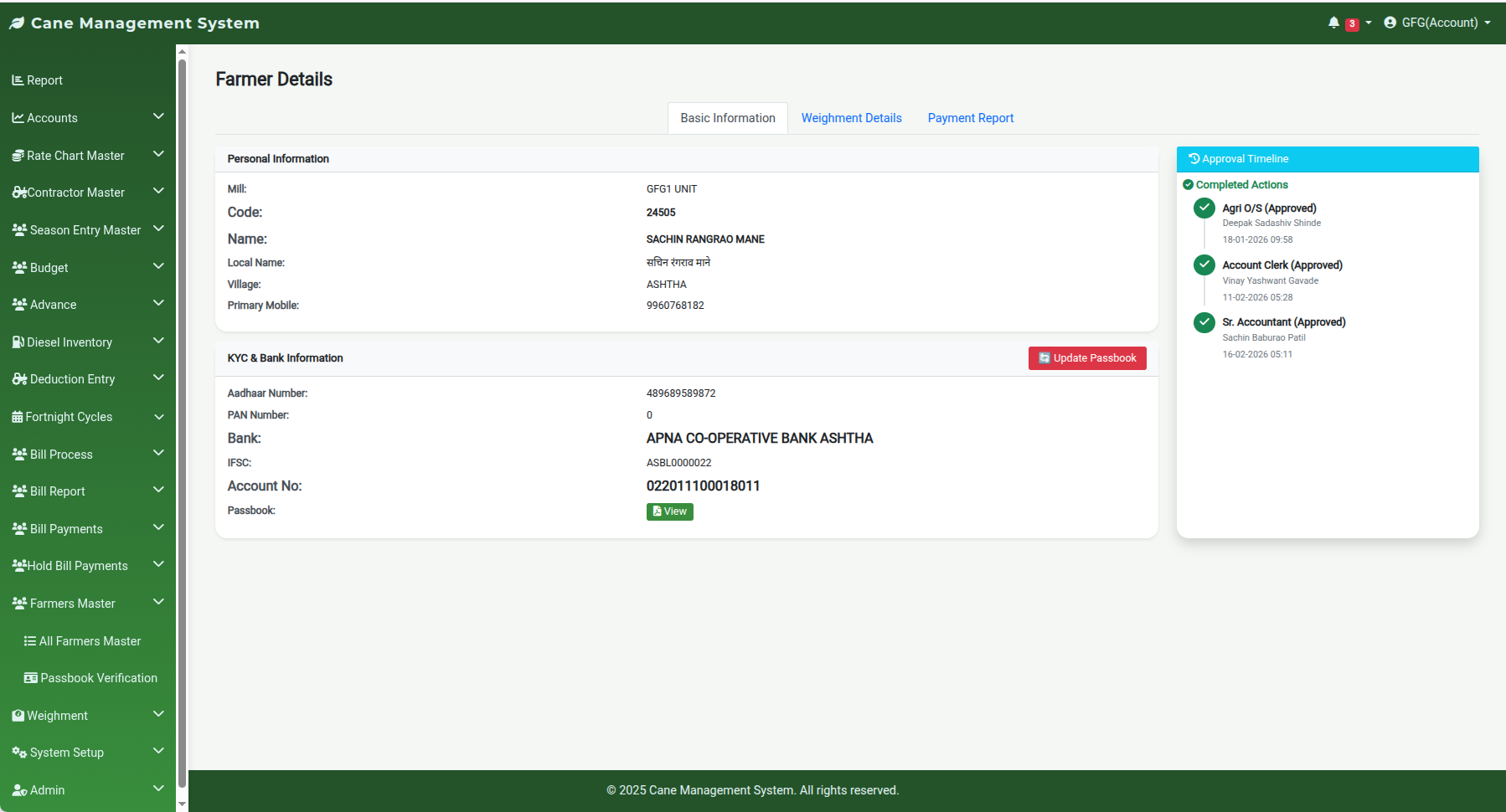
Task: Expand the Bill Report chevron
Action: point(158,490)
